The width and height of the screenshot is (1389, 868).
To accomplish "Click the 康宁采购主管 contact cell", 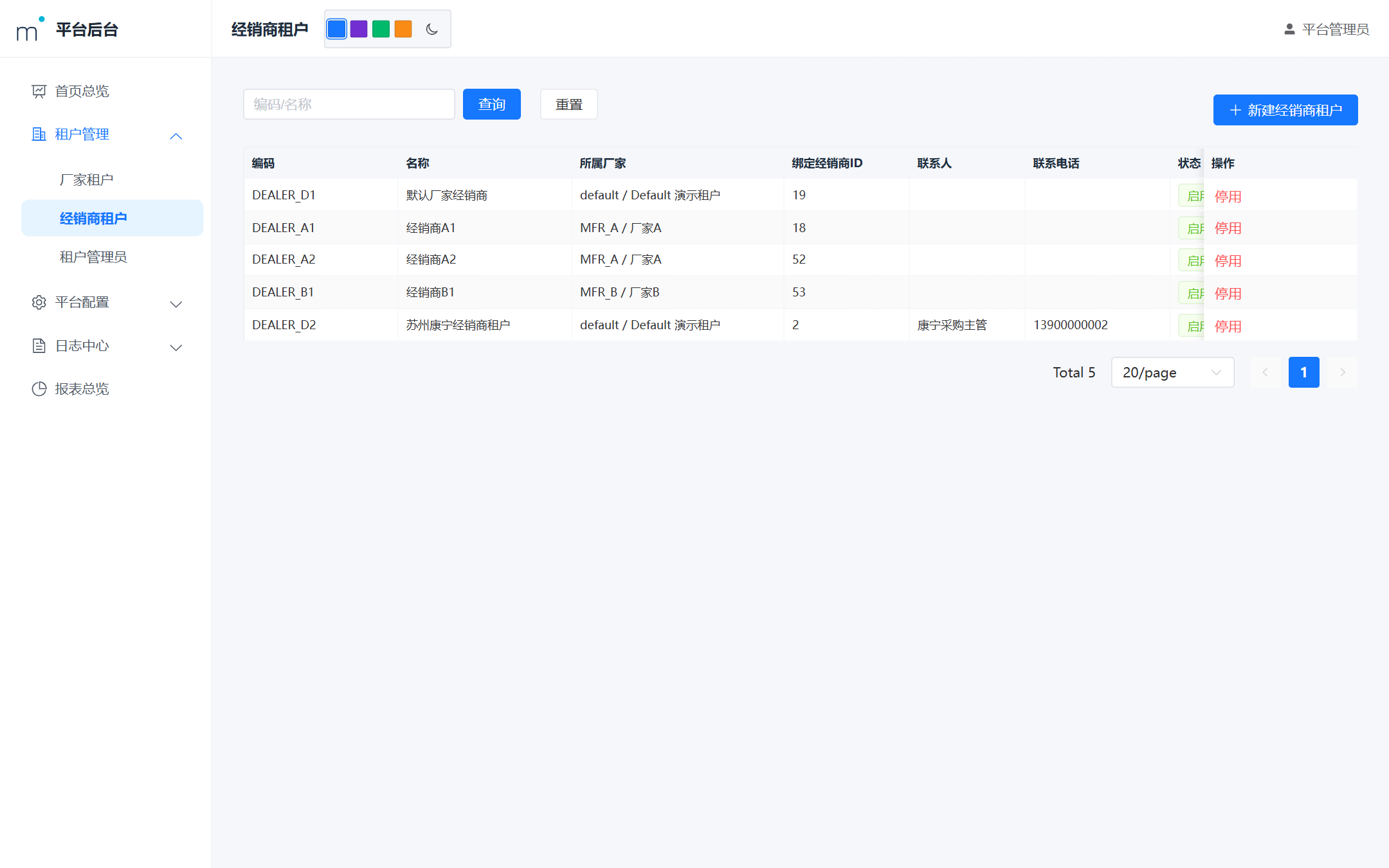I will pos(967,325).
